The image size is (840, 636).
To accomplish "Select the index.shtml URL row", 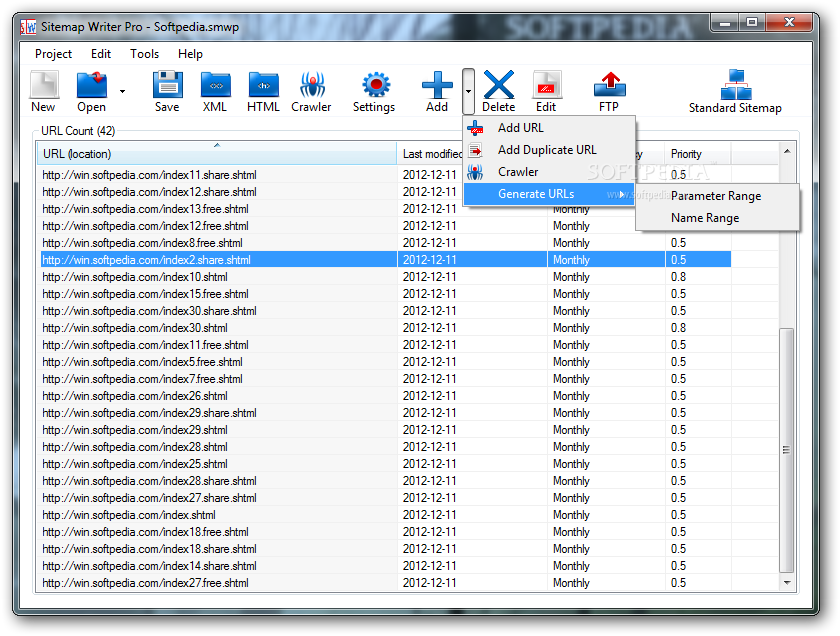I will (386, 515).
